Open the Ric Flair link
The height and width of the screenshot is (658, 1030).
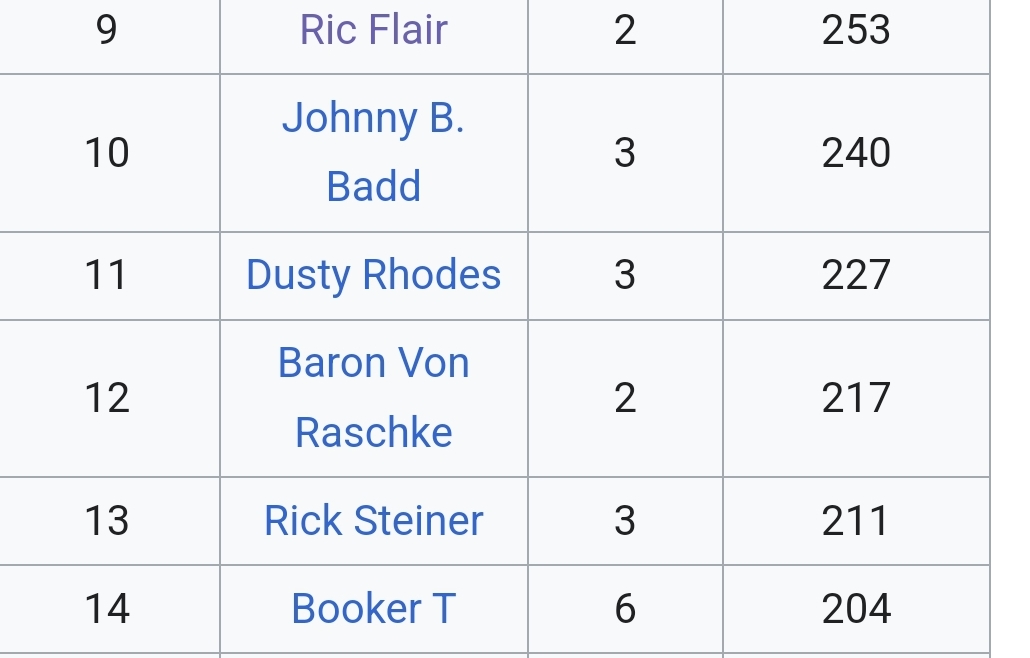373,30
